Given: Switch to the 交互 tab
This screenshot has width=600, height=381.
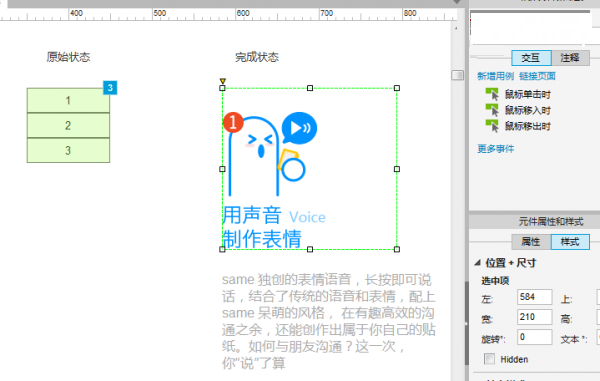Looking at the screenshot, I should click(x=531, y=58).
